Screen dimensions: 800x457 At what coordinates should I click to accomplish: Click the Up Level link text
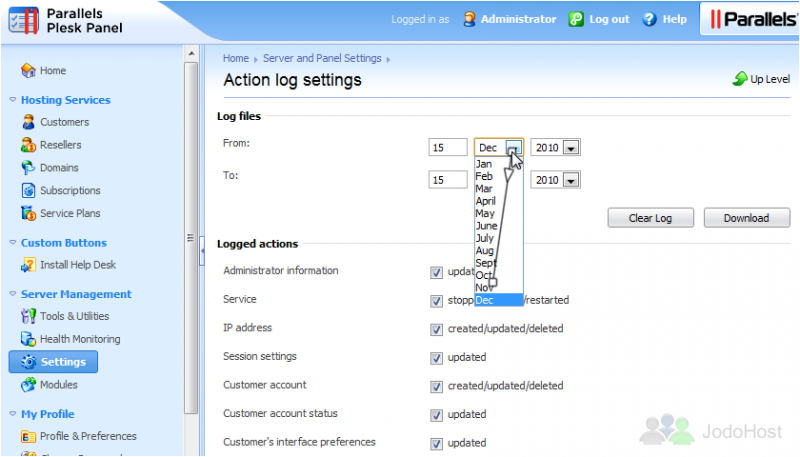click(770, 79)
